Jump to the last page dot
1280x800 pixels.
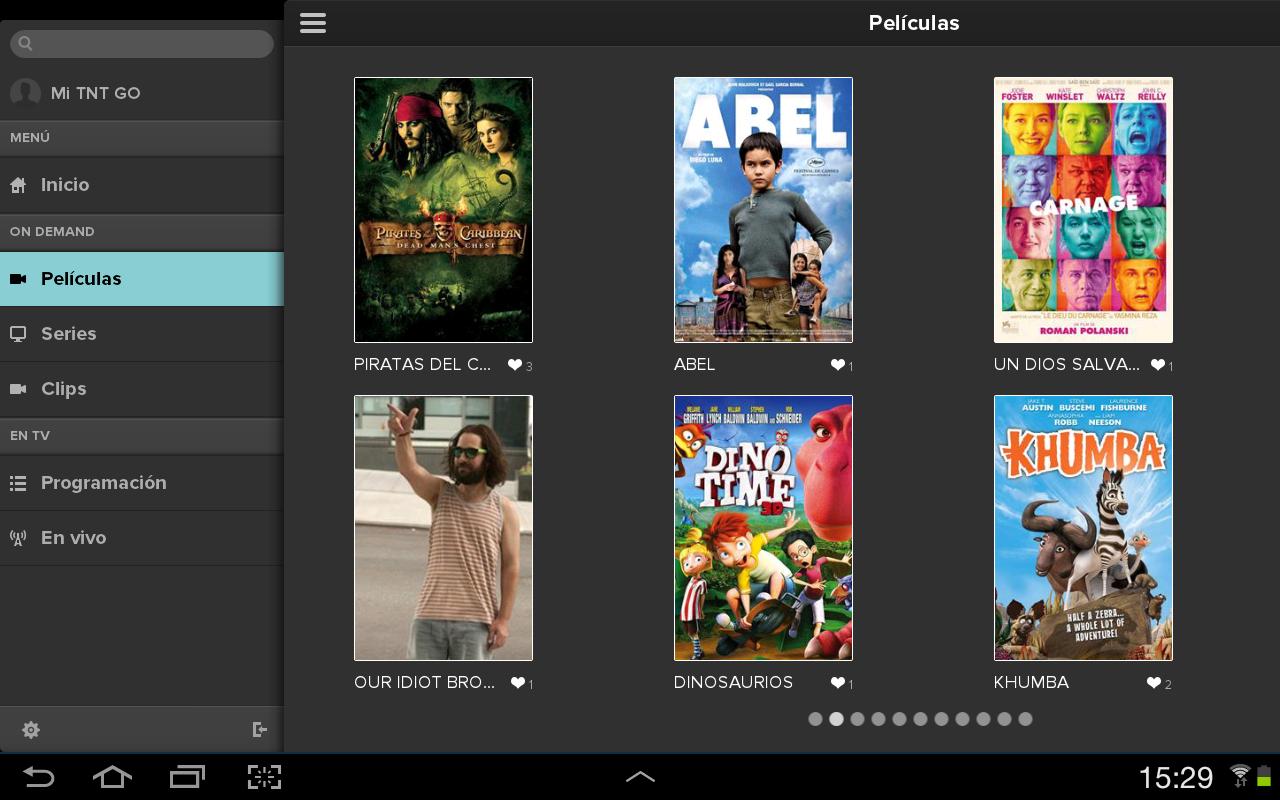(1025, 719)
